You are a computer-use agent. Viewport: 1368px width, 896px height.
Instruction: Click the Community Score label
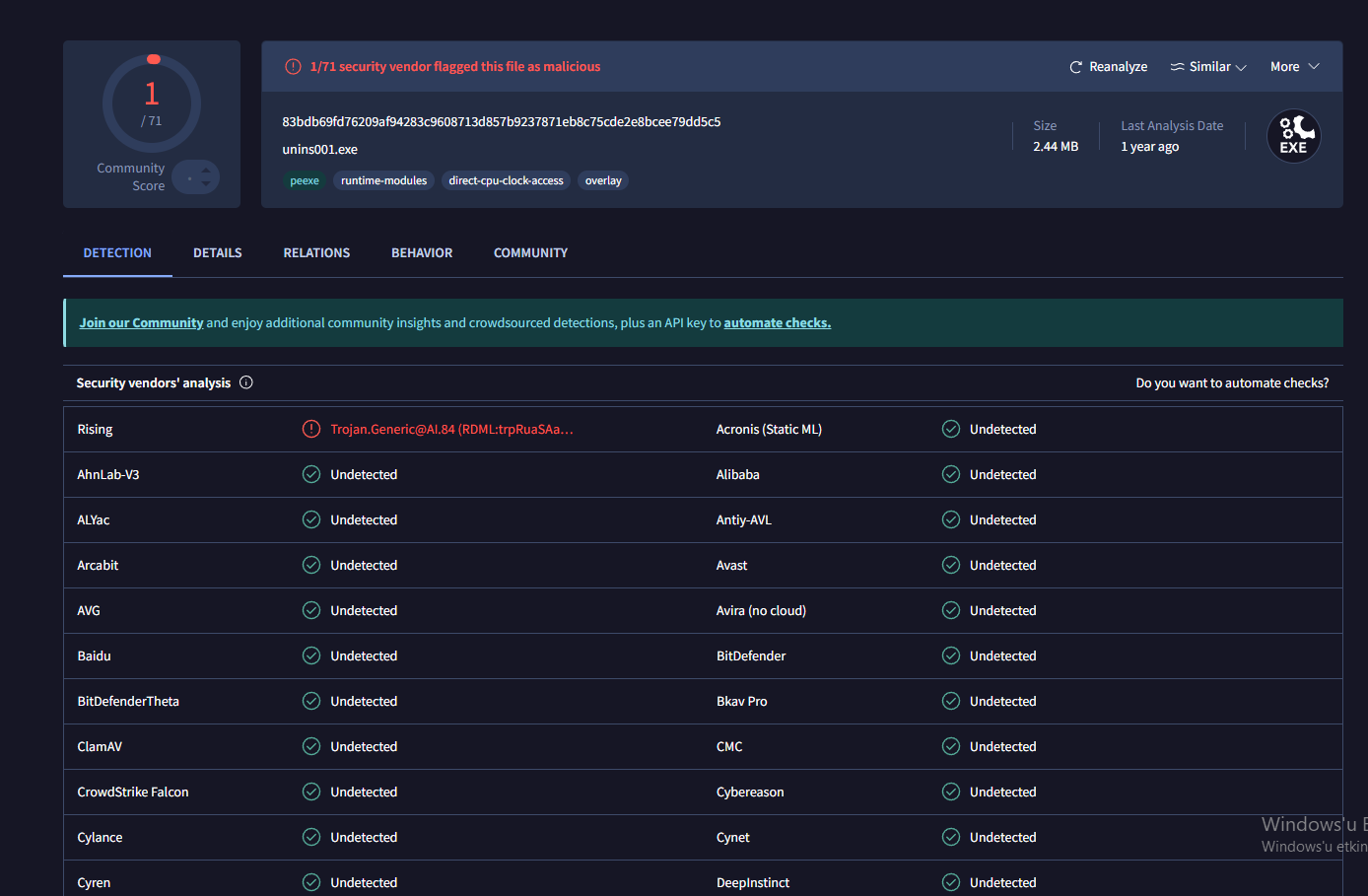[x=131, y=176]
